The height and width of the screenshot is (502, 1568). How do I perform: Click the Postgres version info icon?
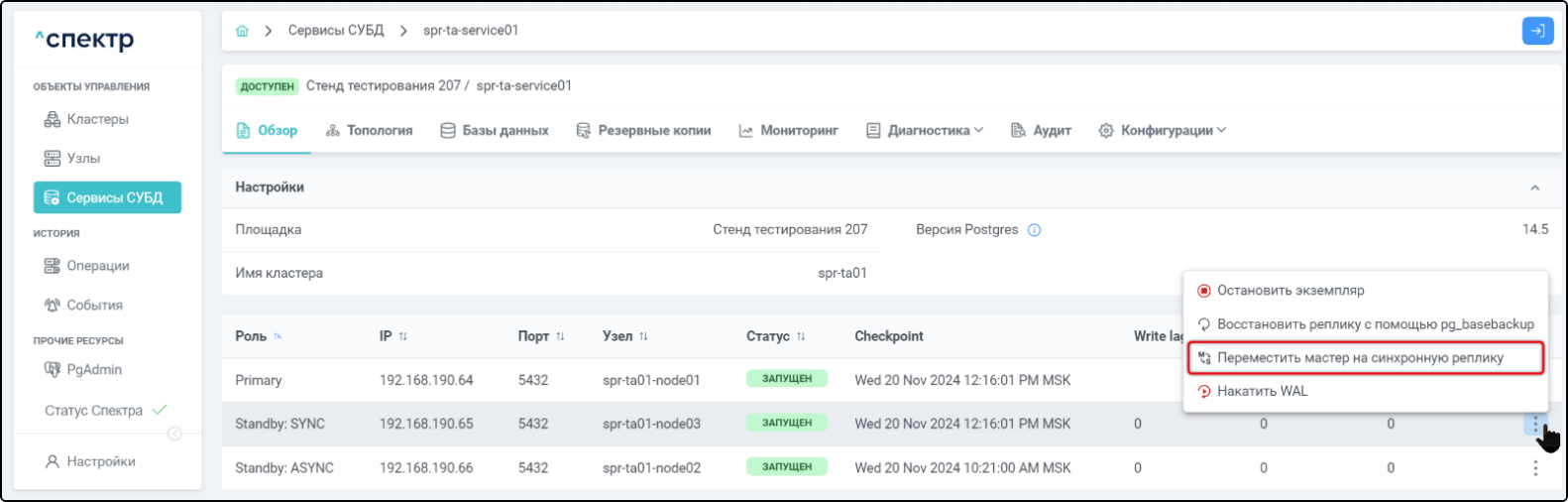(1034, 230)
